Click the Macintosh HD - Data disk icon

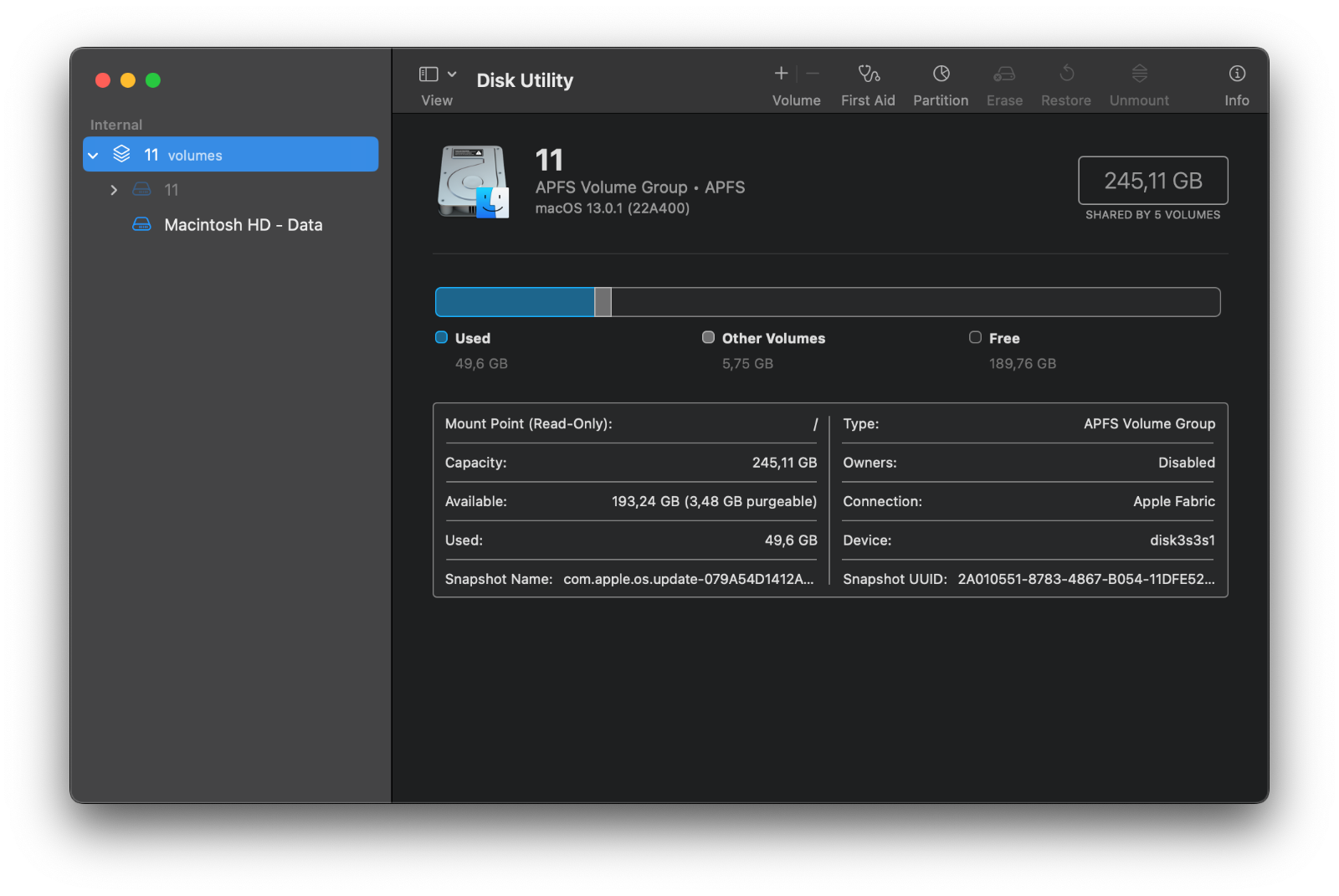(142, 224)
